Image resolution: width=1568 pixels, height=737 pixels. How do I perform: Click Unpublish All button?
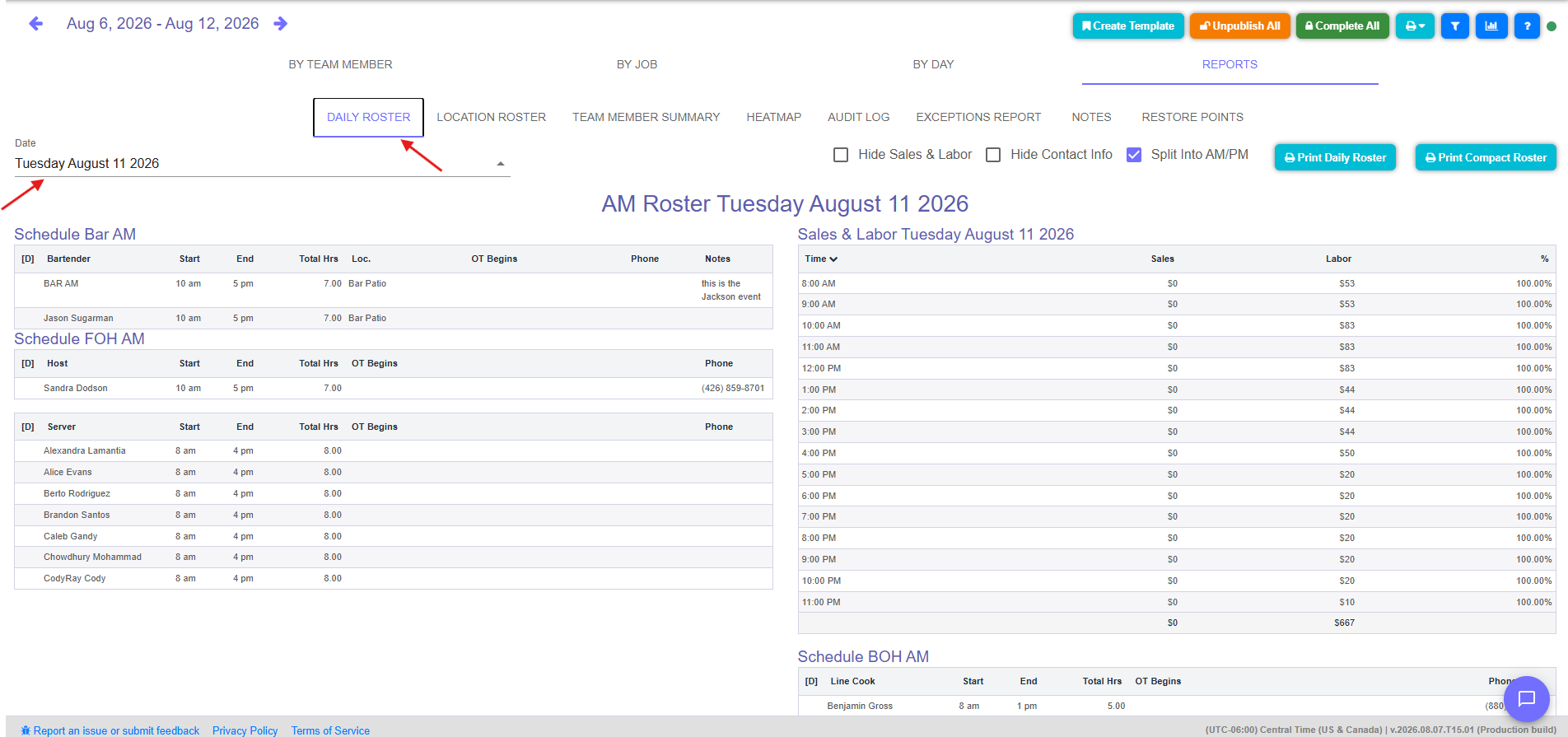tap(1239, 26)
